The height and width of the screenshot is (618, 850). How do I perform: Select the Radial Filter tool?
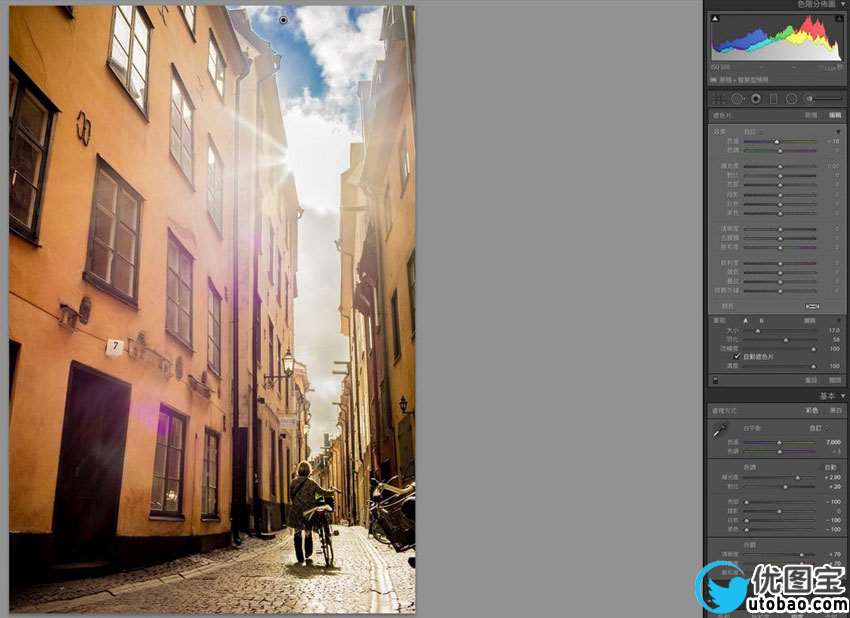point(791,99)
